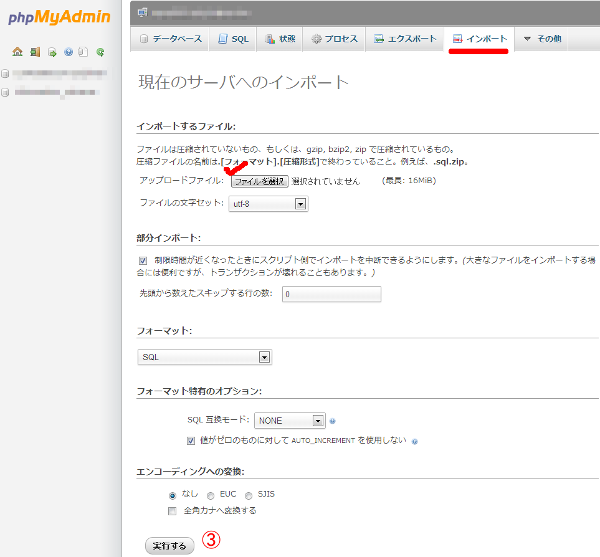This screenshot has width=600, height=557.
Task: Open the SQL format dropdown
Action: tap(205, 357)
